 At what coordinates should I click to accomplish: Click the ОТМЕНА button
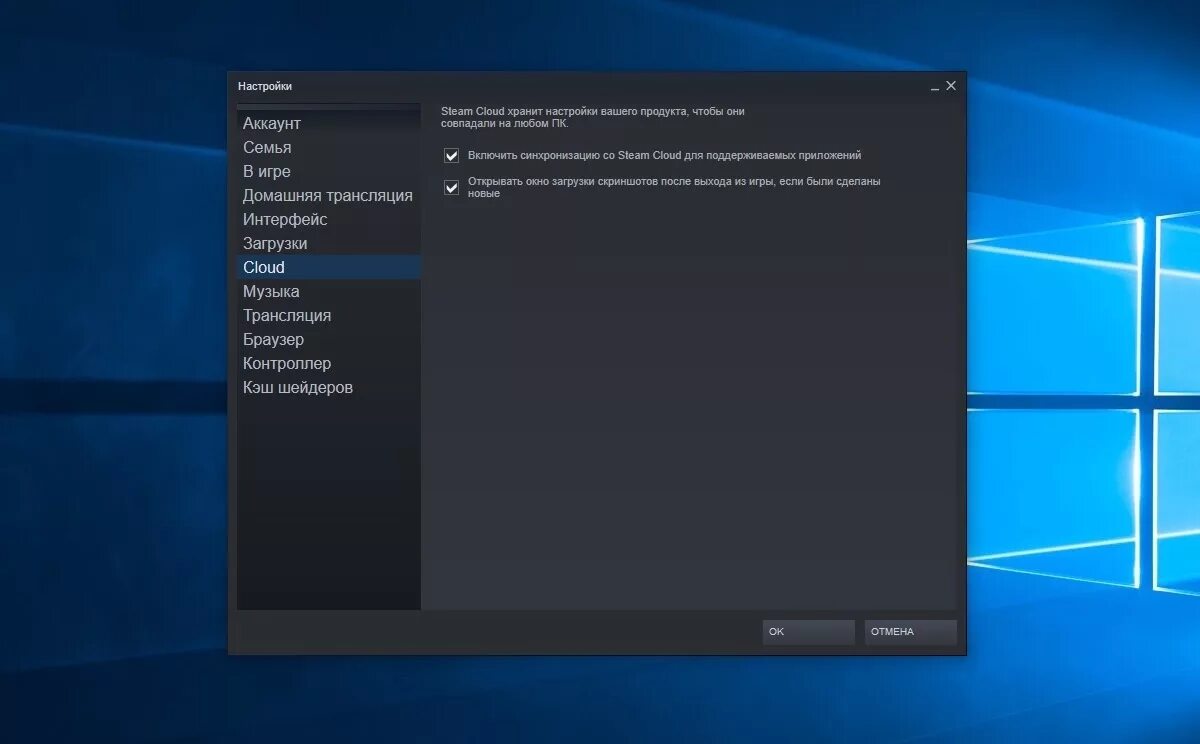click(910, 632)
